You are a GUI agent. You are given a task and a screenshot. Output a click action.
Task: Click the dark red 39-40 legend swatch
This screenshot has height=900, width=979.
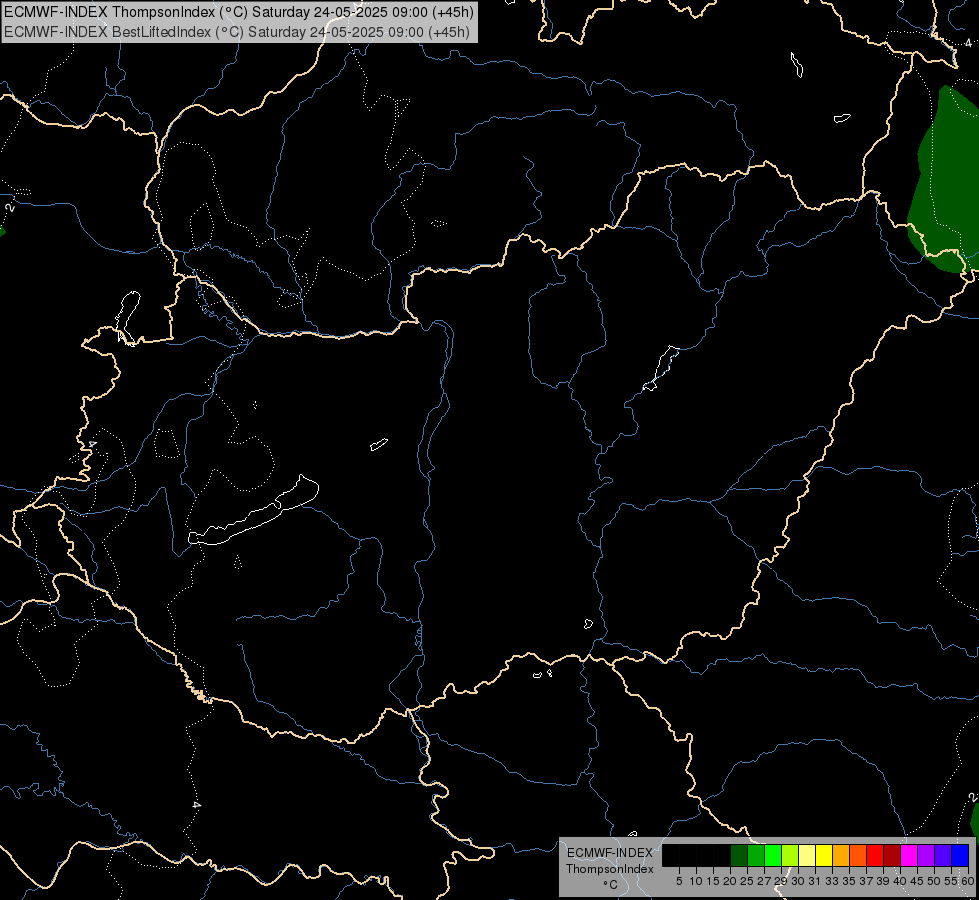tap(892, 855)
